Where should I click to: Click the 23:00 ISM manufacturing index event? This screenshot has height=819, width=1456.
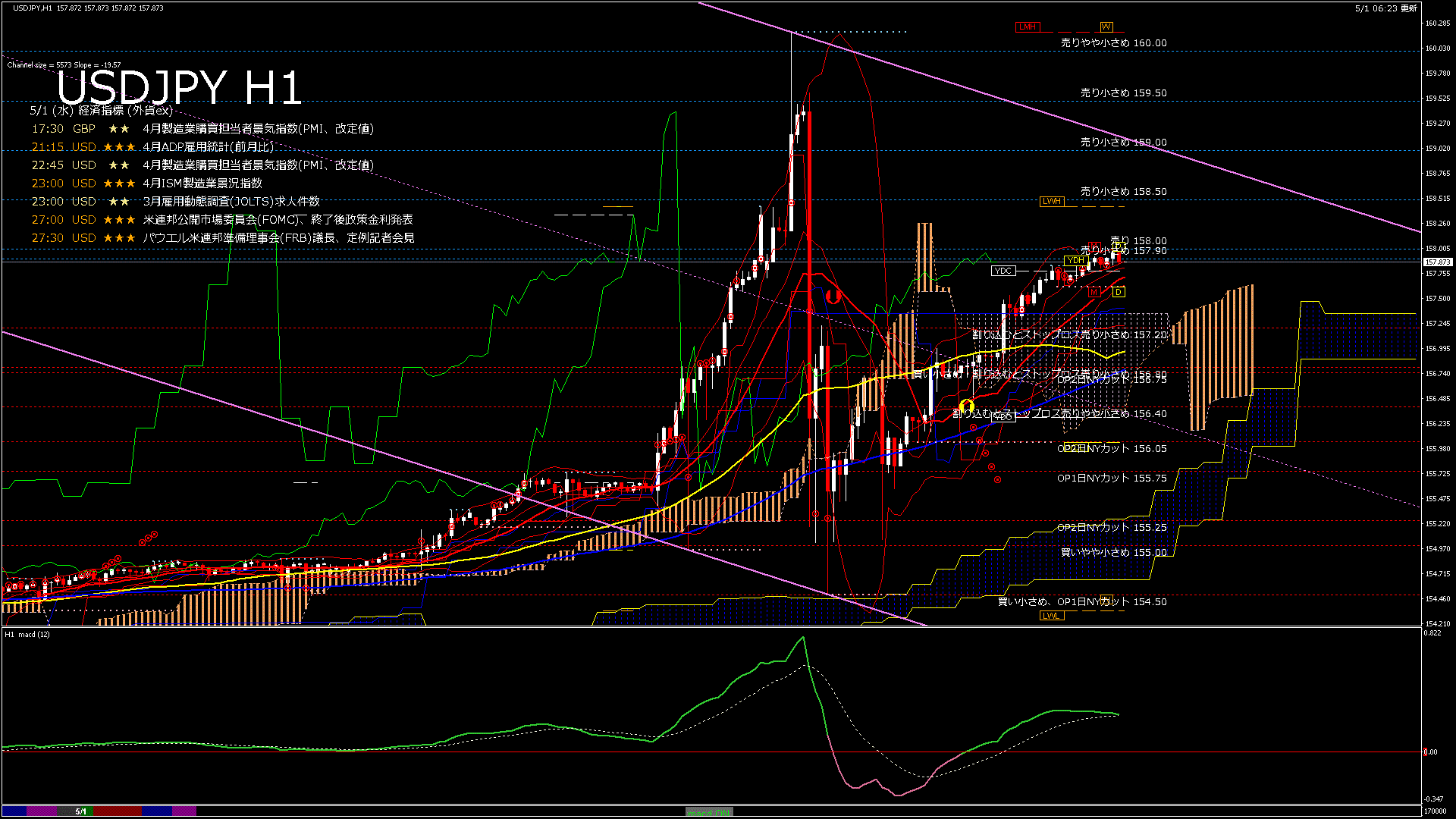[147, 184]
